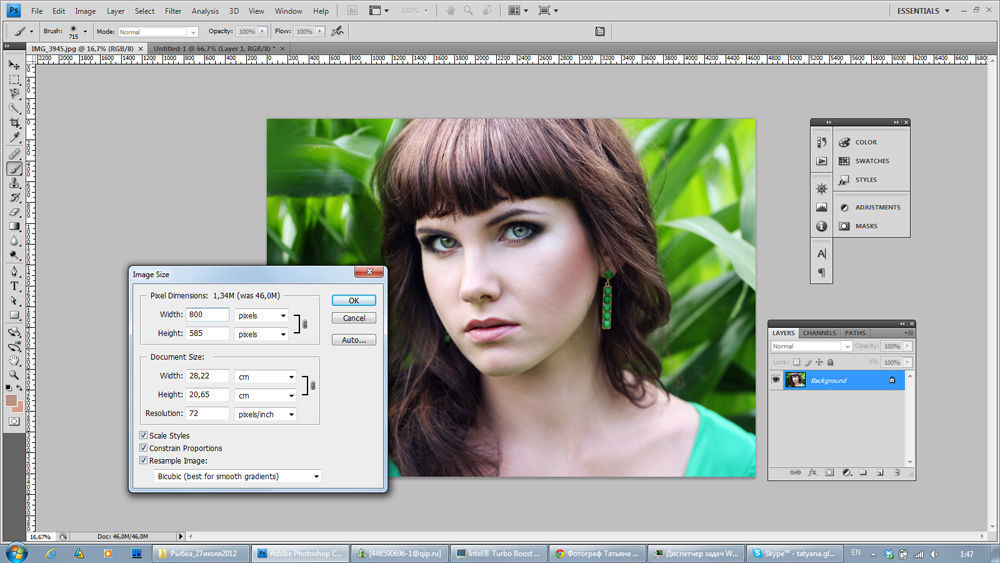The width and height of the screenshot is (1000, 563).
Task: Uncheck the Scale Styles checkbox
Action: (x=144, y=436)
